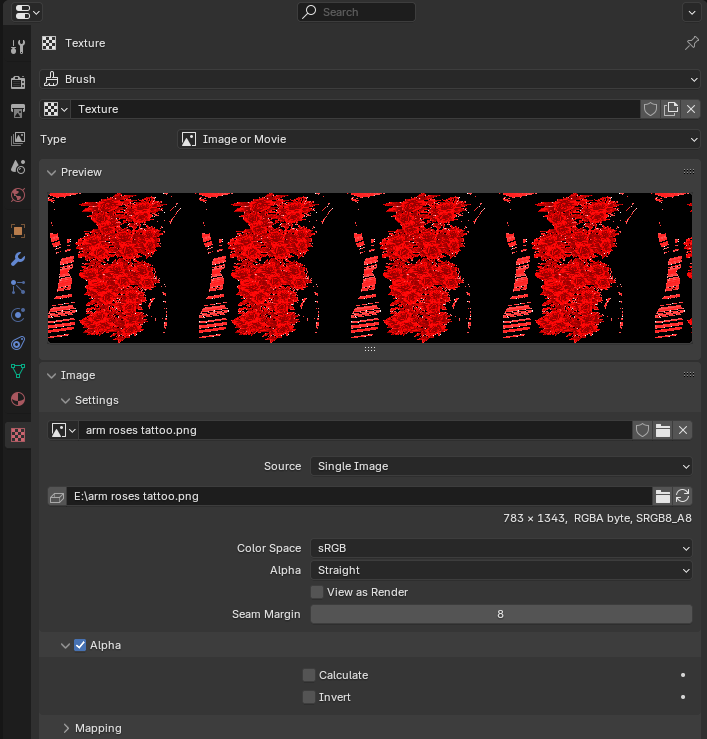Image resolution: width=707 pixels, height=739 pixels.
Task: Reload the image with refresh icon
Action: [x=682, y=497]
